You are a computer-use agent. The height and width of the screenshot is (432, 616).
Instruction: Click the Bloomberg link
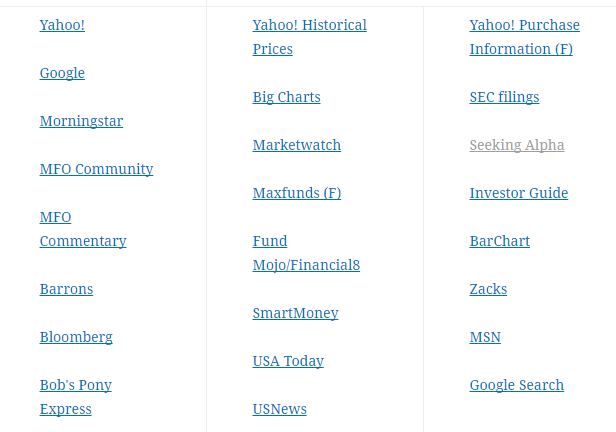76,337
